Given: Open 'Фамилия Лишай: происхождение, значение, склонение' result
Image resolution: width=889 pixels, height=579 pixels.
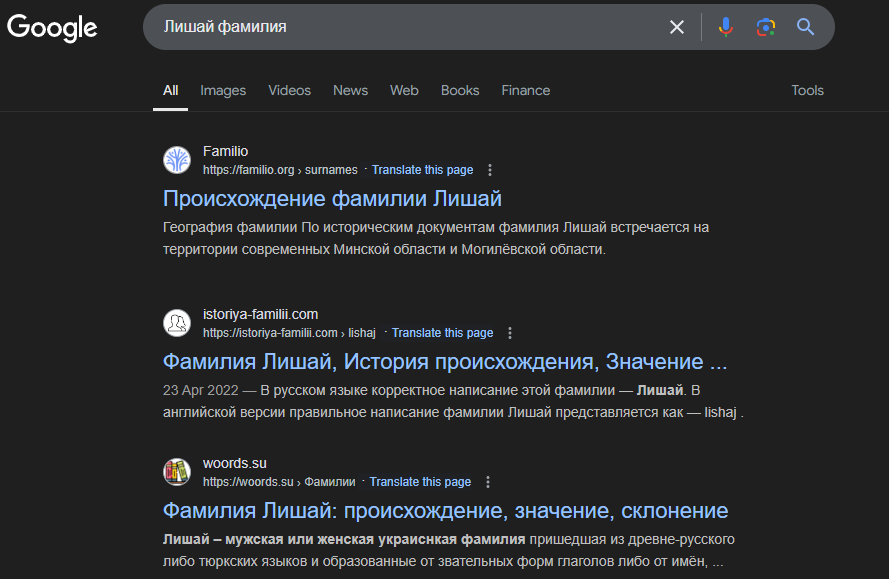Looking at the screenshot, I should [x=445, y=510].
